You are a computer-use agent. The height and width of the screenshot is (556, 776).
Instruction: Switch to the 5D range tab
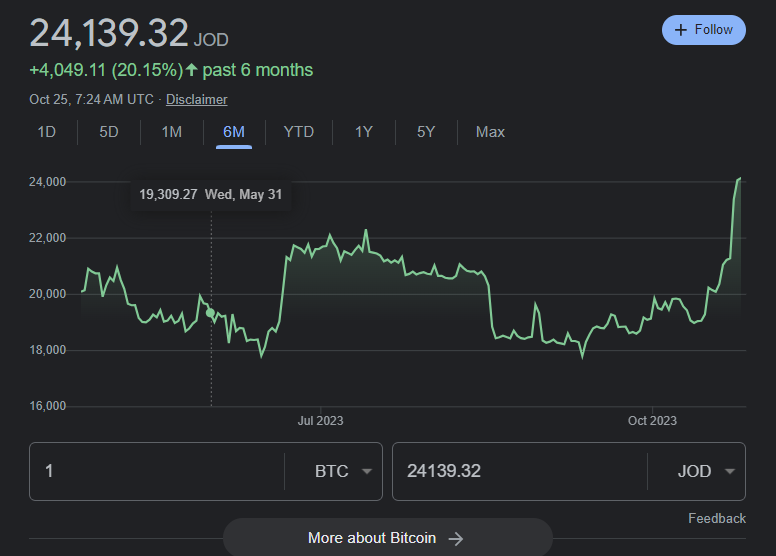pyautogui.click(x=109, y=132)
